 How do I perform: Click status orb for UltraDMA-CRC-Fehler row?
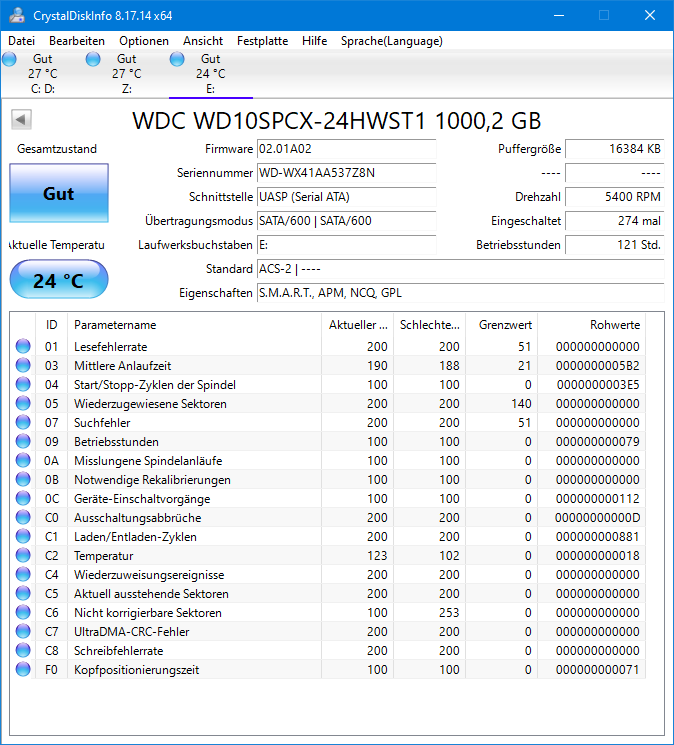23,631
